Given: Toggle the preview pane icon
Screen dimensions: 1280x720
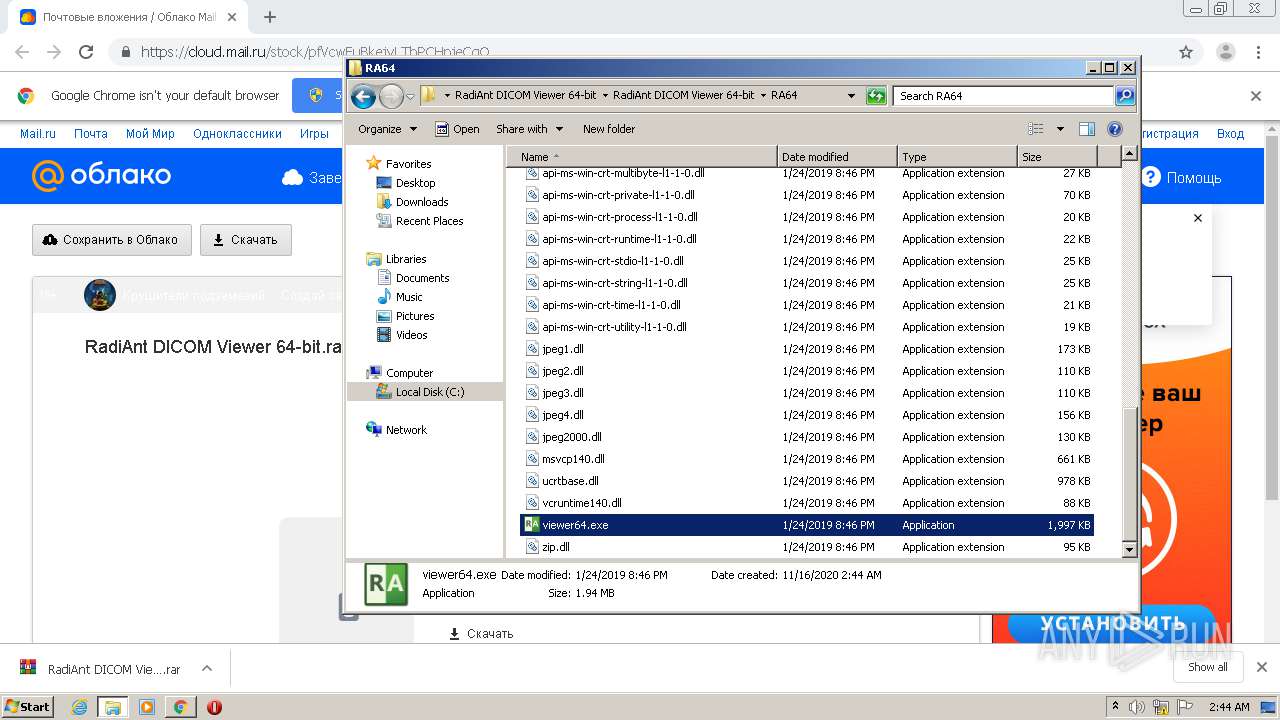Looking at the screenshot, I should click(x=1087, y=129).
